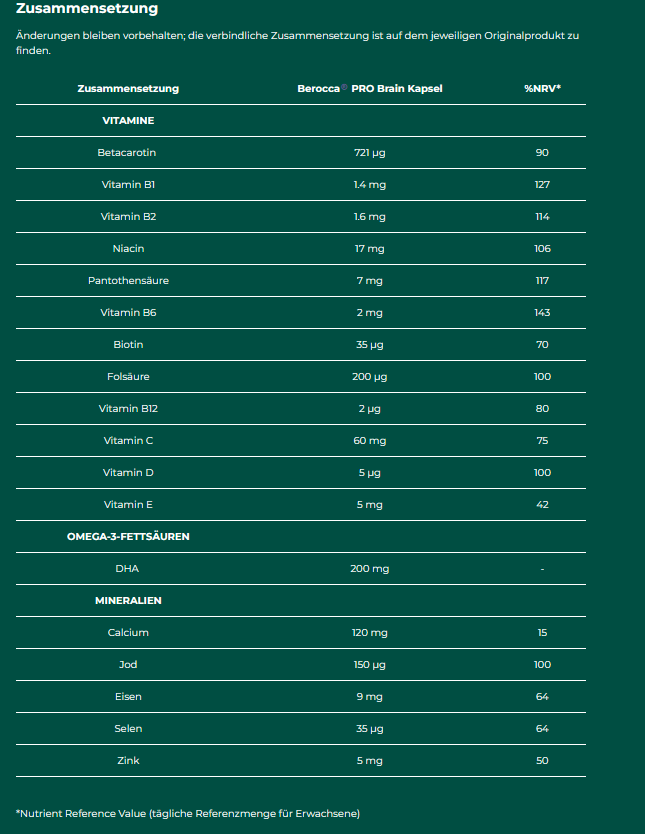
Task: Select the Niacin row label
Action: tap(128, 248)
